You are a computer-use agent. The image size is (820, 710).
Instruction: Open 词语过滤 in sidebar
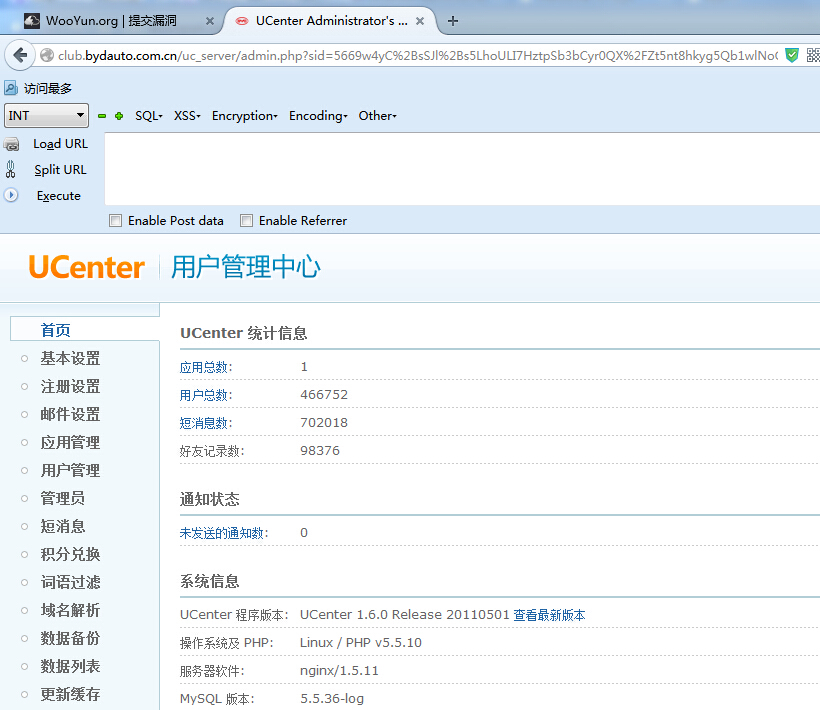[70, 582]
